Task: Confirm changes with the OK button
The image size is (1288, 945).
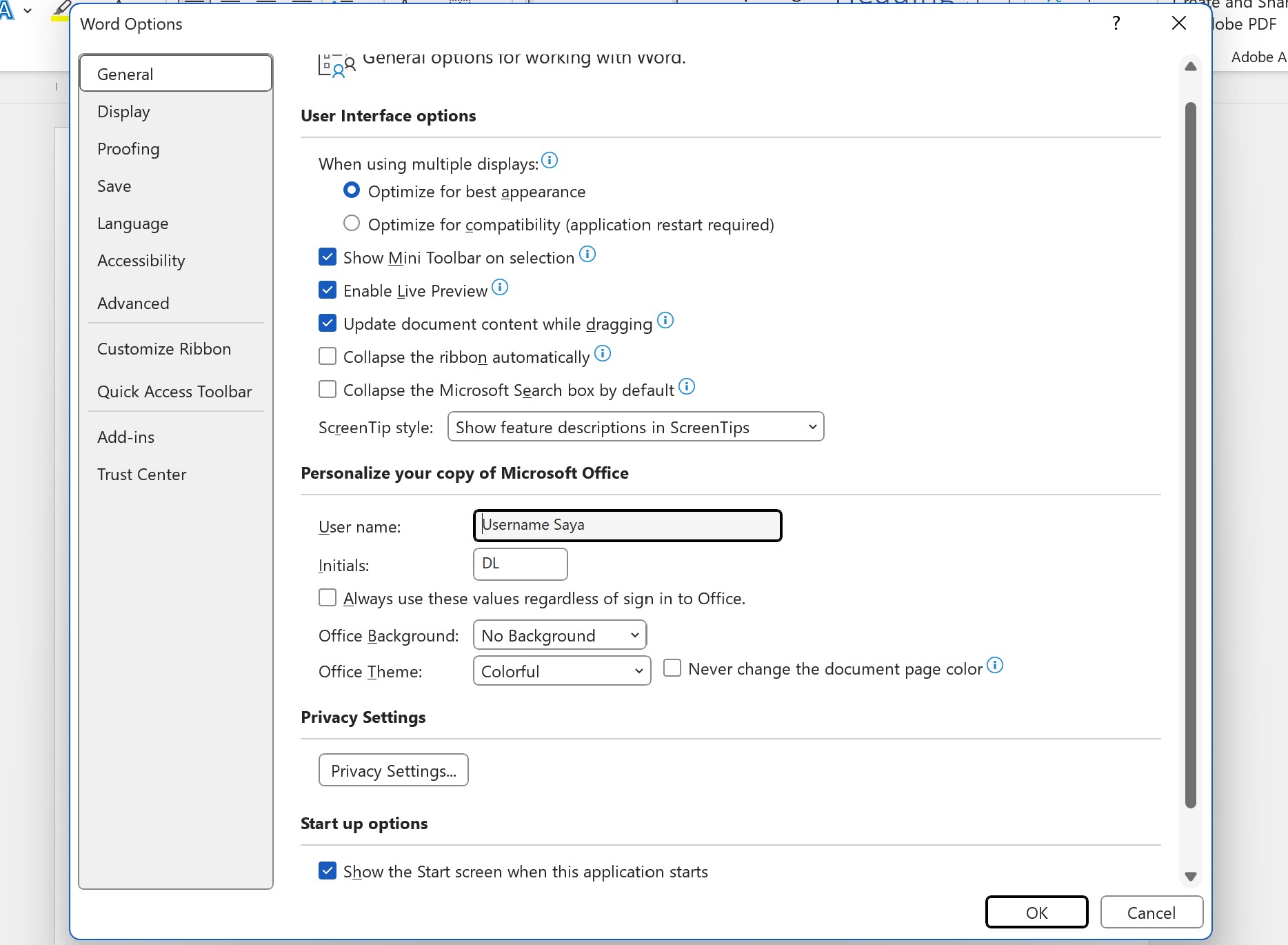Action: pyautogui.click(x=1036, y=911)
